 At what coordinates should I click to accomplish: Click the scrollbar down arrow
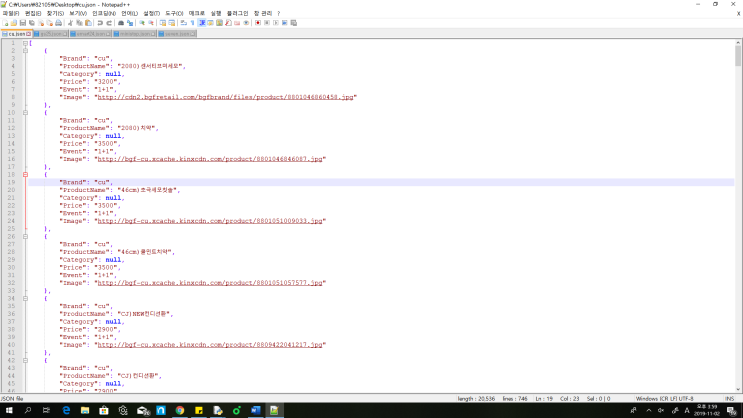click(x=738, y=390)
